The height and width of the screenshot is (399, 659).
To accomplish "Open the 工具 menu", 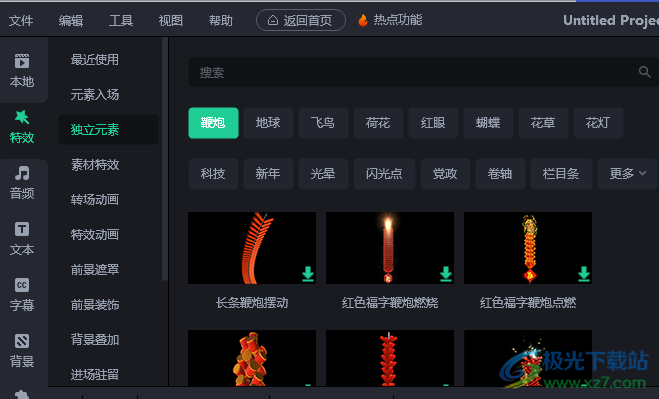I will 121,20.
